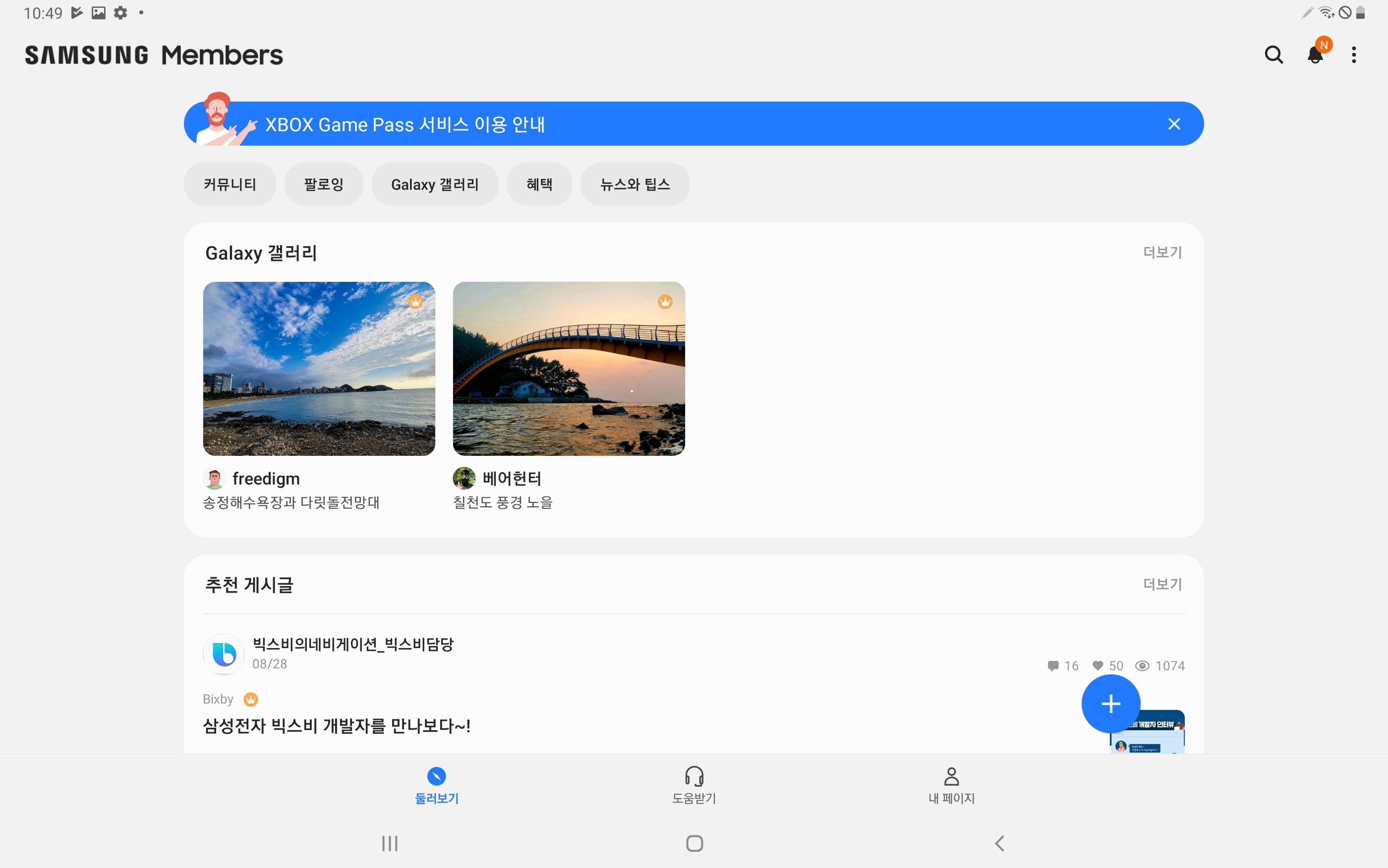1388x868 pixels.
Task: Open the three-dot more options menu
Action: [1353, 55]
